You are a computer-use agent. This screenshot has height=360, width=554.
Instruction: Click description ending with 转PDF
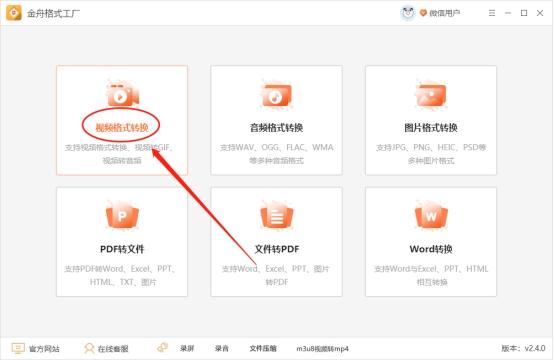coord(276,275)
